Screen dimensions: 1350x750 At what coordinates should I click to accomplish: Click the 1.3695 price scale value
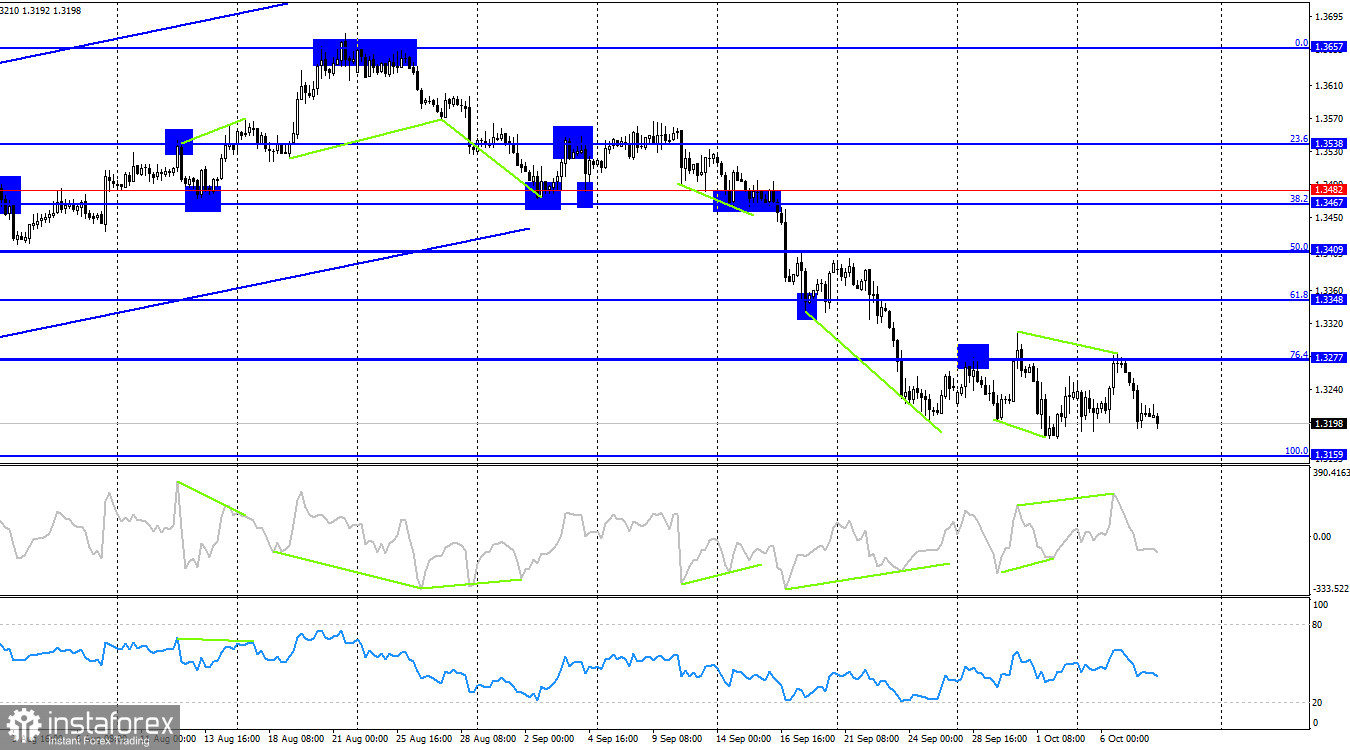tap(1329, 17)
